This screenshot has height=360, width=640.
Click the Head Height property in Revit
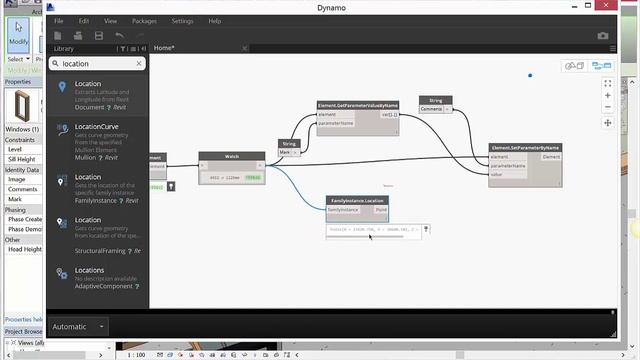coord(24,249)
